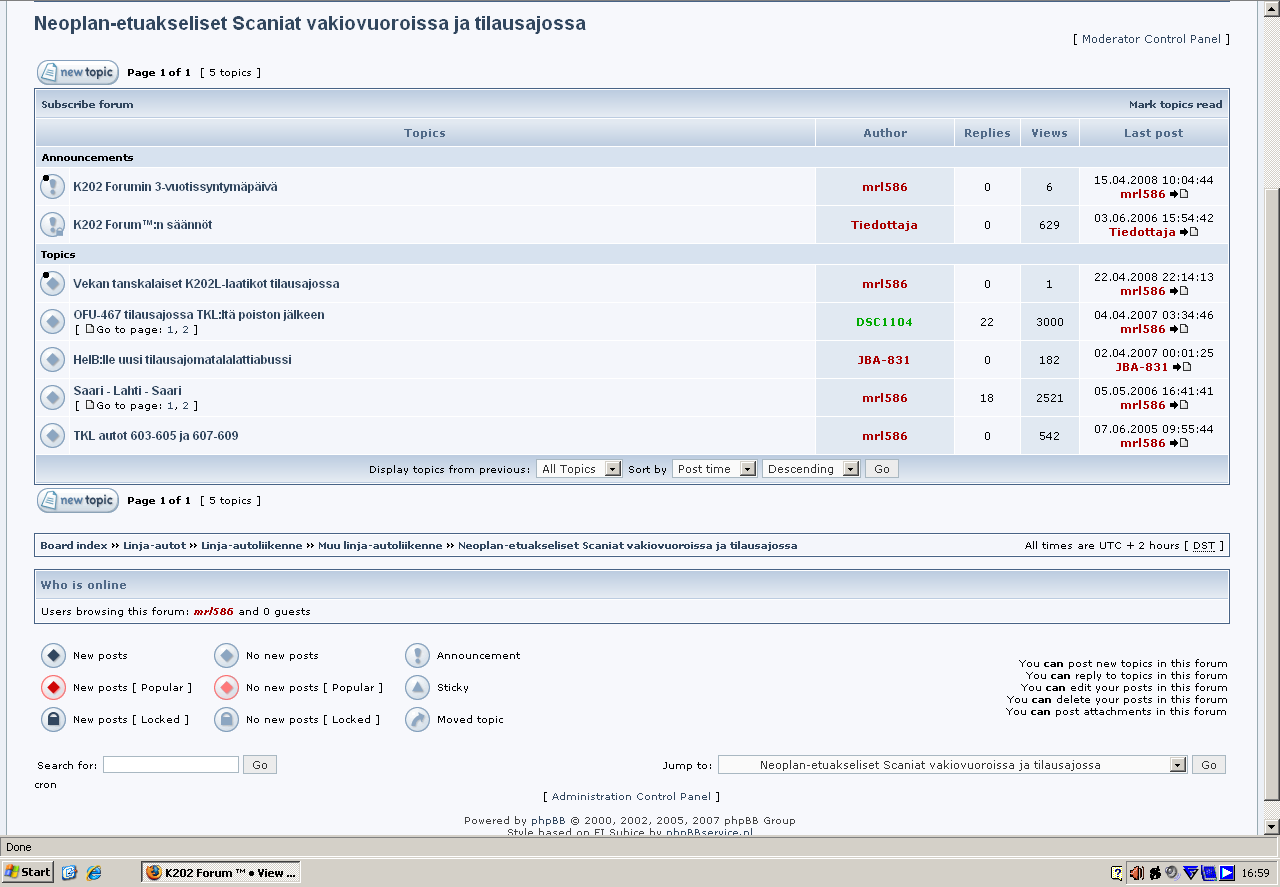Viewport: 1280px width, 887px height.
Task: Click help question mark tray icon
Action: coord(1118,873)
